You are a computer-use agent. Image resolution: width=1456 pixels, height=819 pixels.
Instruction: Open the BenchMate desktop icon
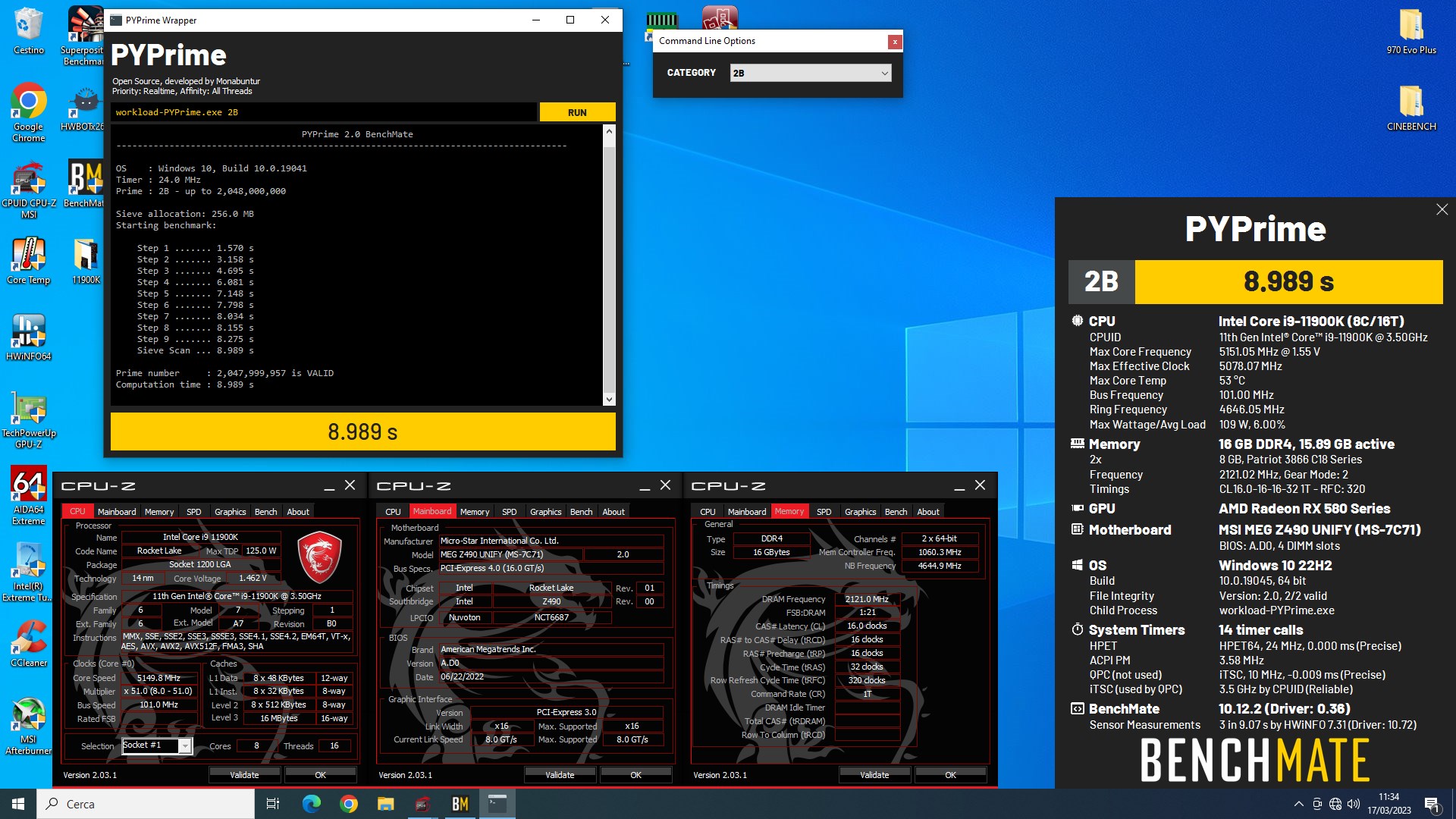[84, 184]
